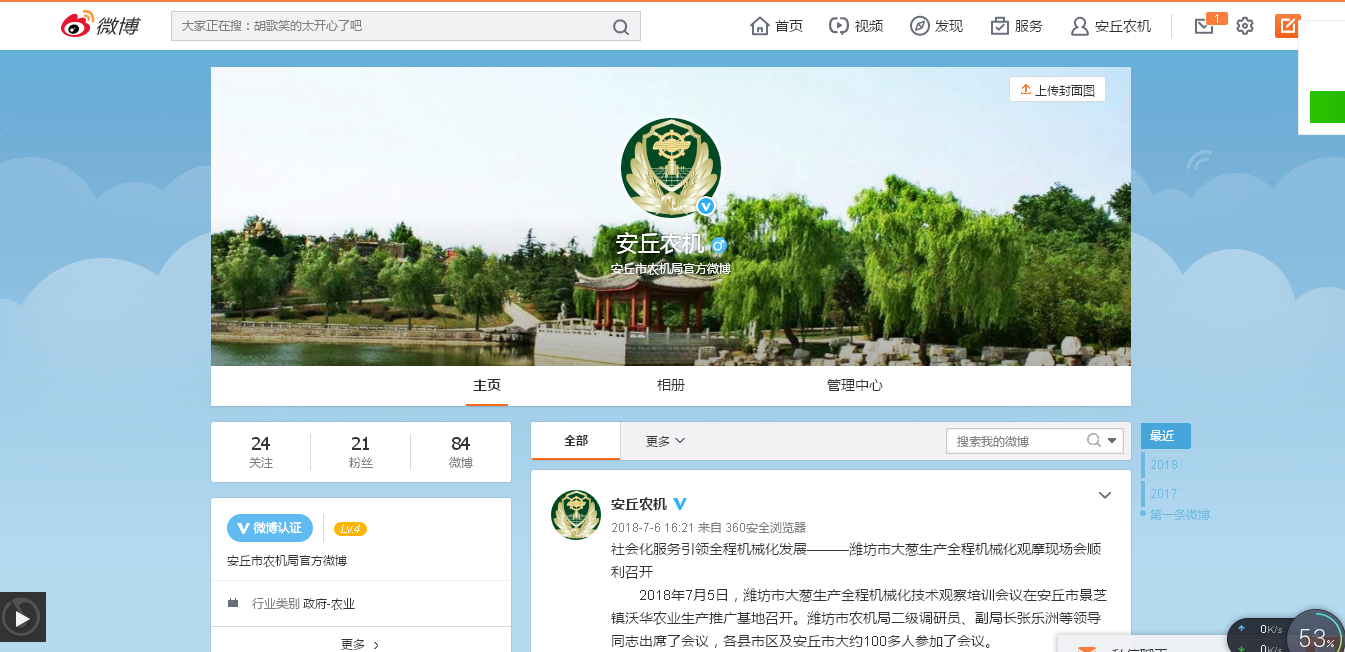Click the Weibo logo
Viewport: 1345px width, 652px height.
pyautogui.click(x=101, y=25)
